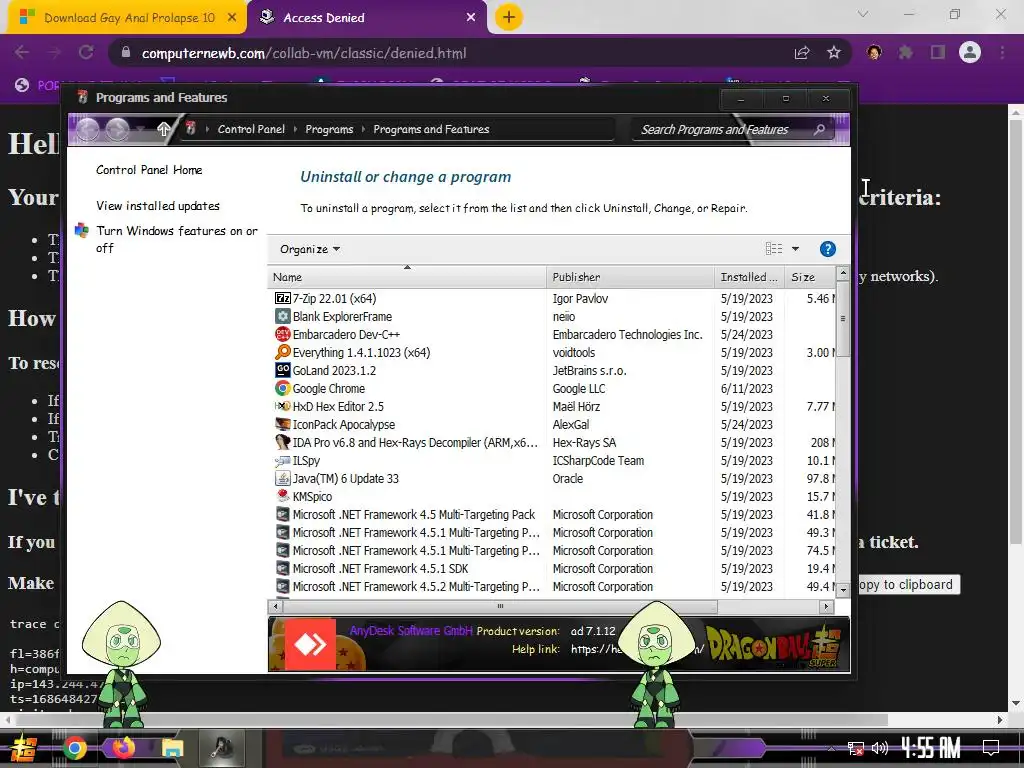Viewport: 1024px width, 768px height.
Task: Sort by the Size column header
Action: (810, 277)
